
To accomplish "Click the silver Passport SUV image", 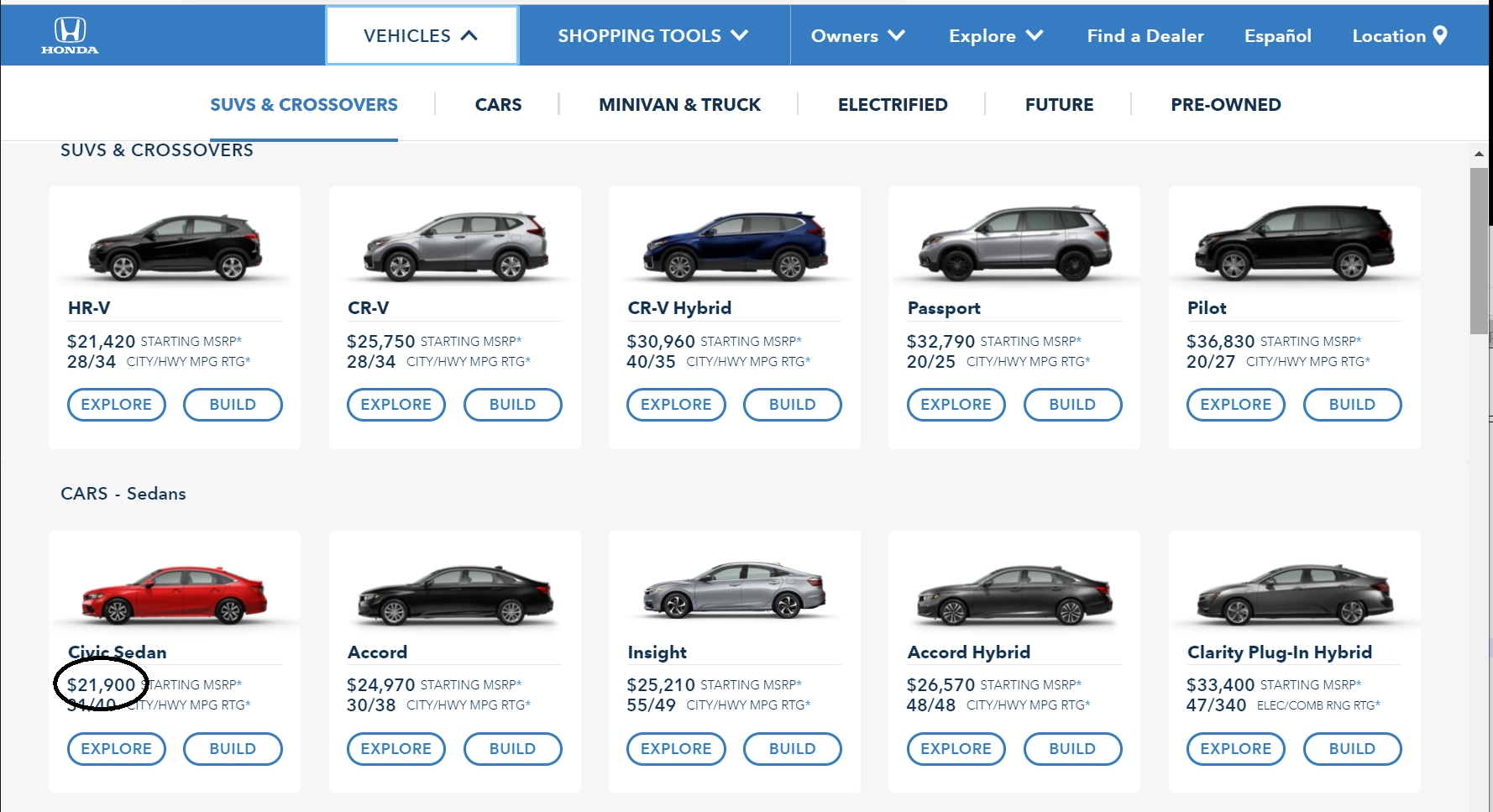I will coord(1015,243).
